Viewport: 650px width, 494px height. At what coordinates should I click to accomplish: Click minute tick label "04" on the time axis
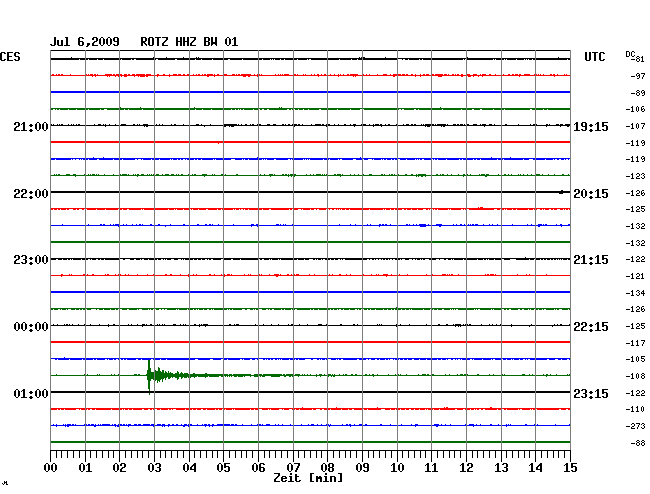click(x=189, y=468)
